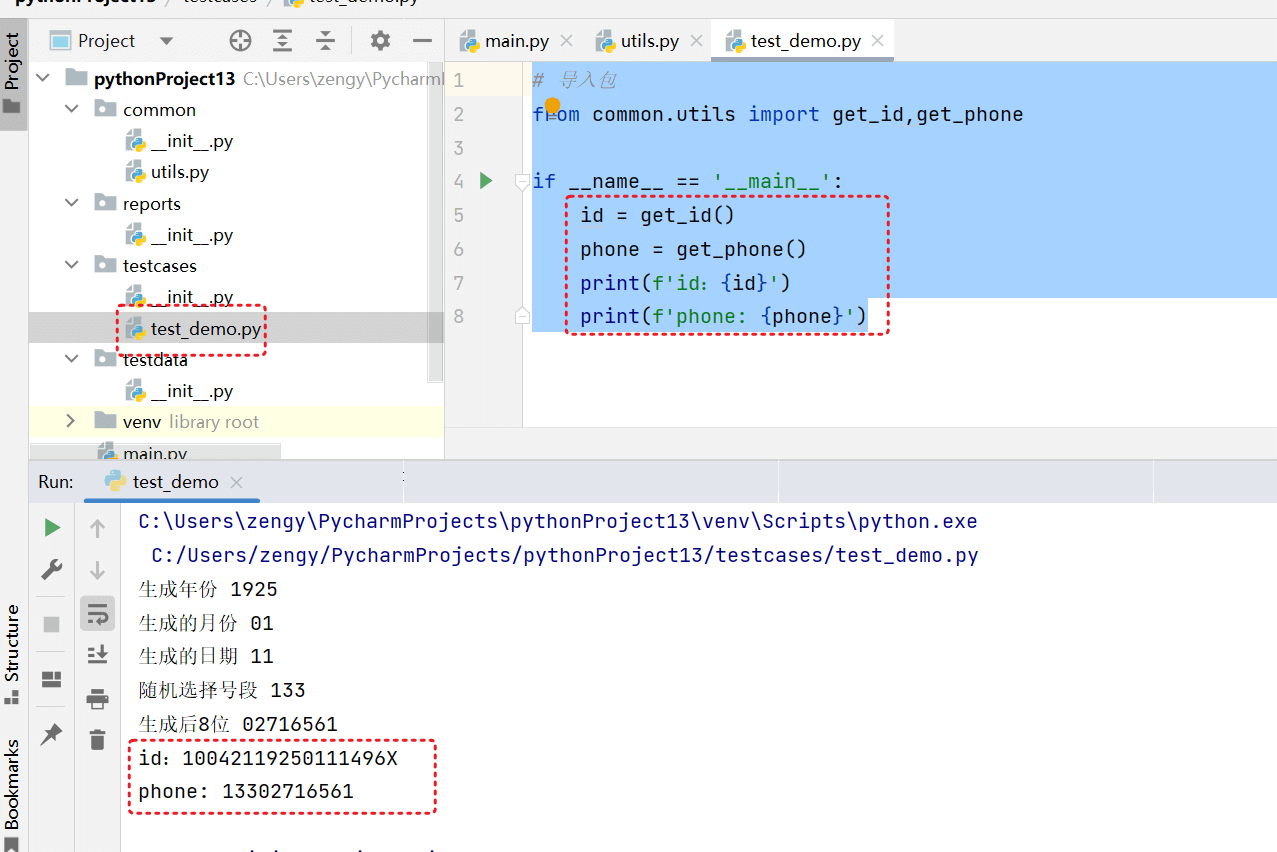Image resolution: width=1277 pixels, height=852 pixels.
Task: Close the test_demo.py editor tab
Action: pos(877,41)
